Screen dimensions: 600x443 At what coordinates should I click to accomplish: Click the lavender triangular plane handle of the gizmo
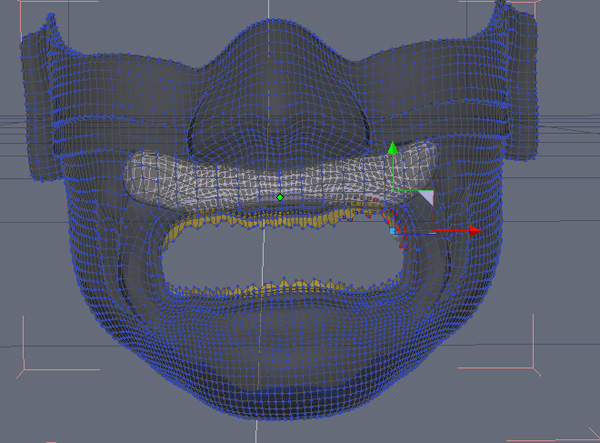426,197
